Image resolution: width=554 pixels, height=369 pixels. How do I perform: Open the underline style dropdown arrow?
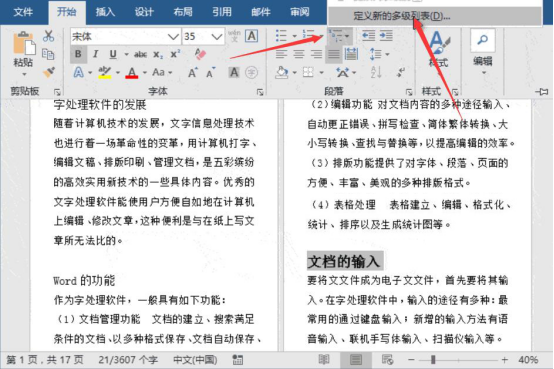[126, 54]
